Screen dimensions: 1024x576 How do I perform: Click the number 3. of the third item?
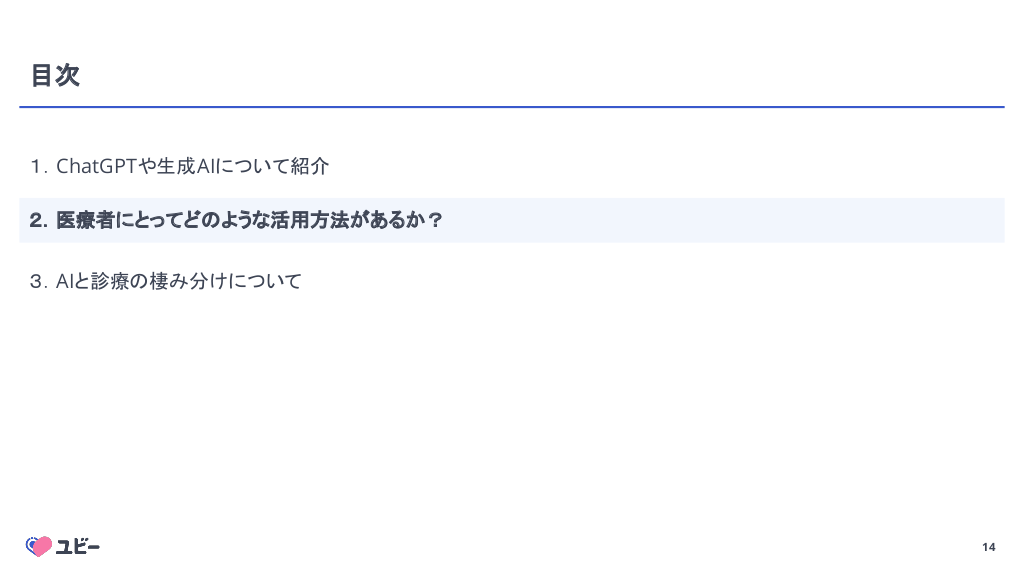pyautogui.click(x=39, y=282)
